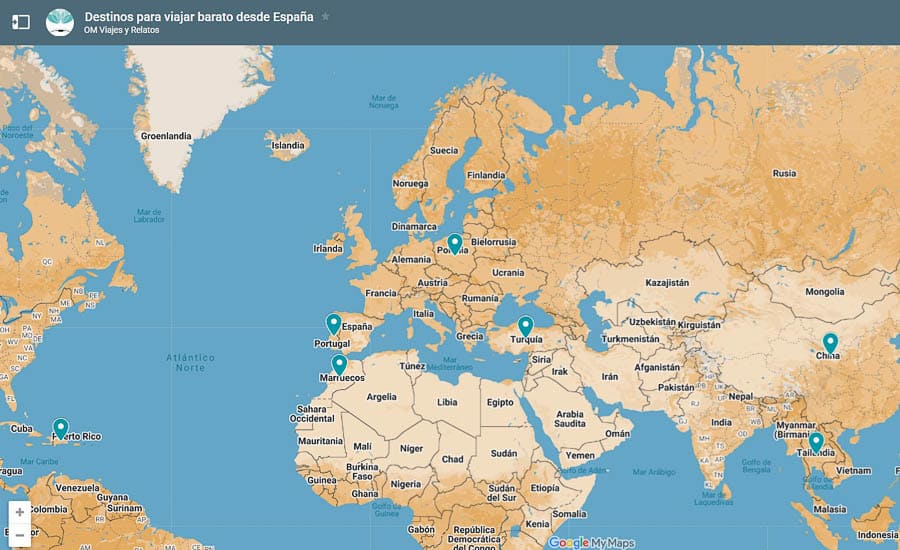The height and width of the screenshot is (550, 900).
Task: Click the Nigeria country label
Action: 406,484
